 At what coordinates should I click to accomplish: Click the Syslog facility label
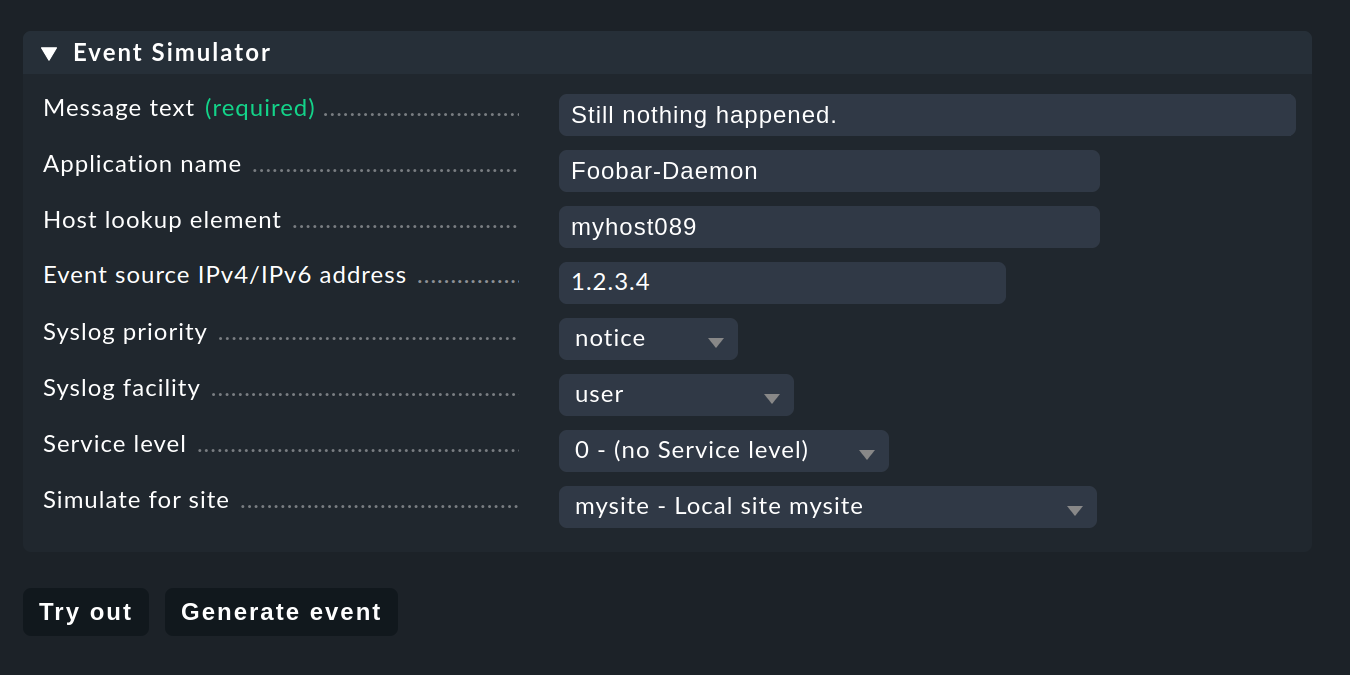[x=122, y=388]
